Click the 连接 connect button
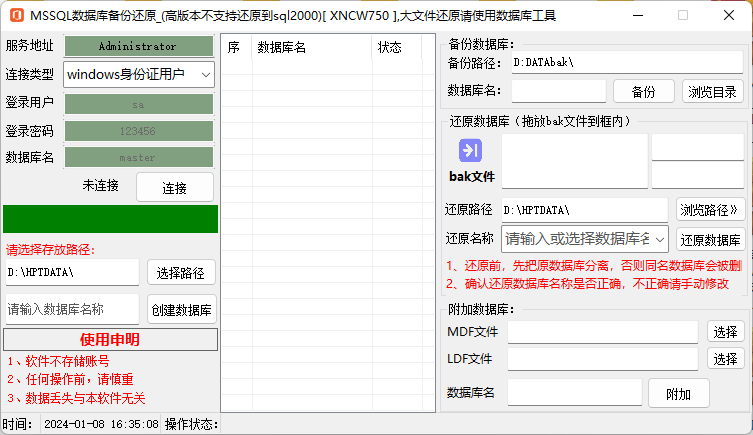This screenshot has width=753, height=435. click(x=175, y=188)
